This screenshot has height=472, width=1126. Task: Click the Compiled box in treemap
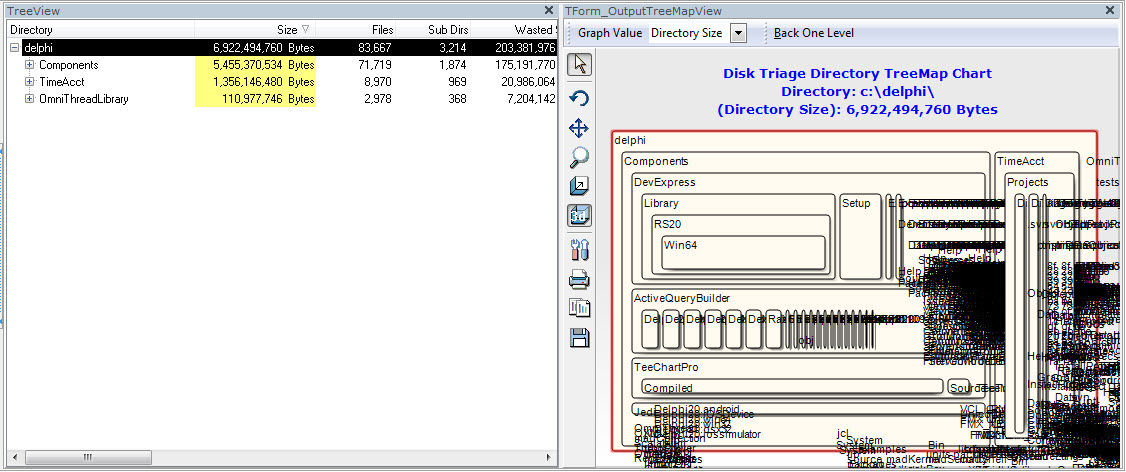pos(791,387)
